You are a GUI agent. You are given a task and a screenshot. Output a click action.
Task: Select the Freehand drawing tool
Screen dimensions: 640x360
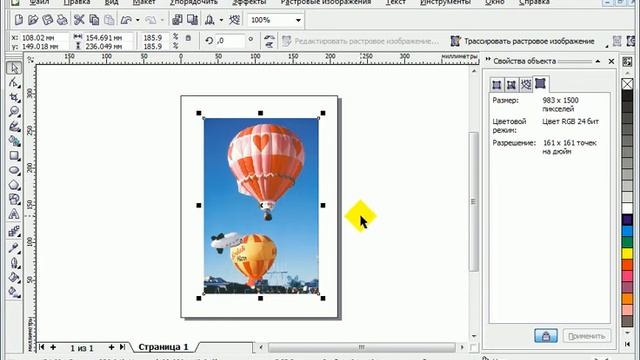[x=14, y=127]
